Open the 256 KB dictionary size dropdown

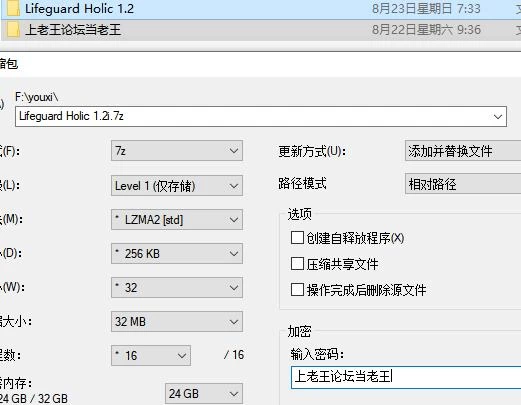tap(177, 254)
